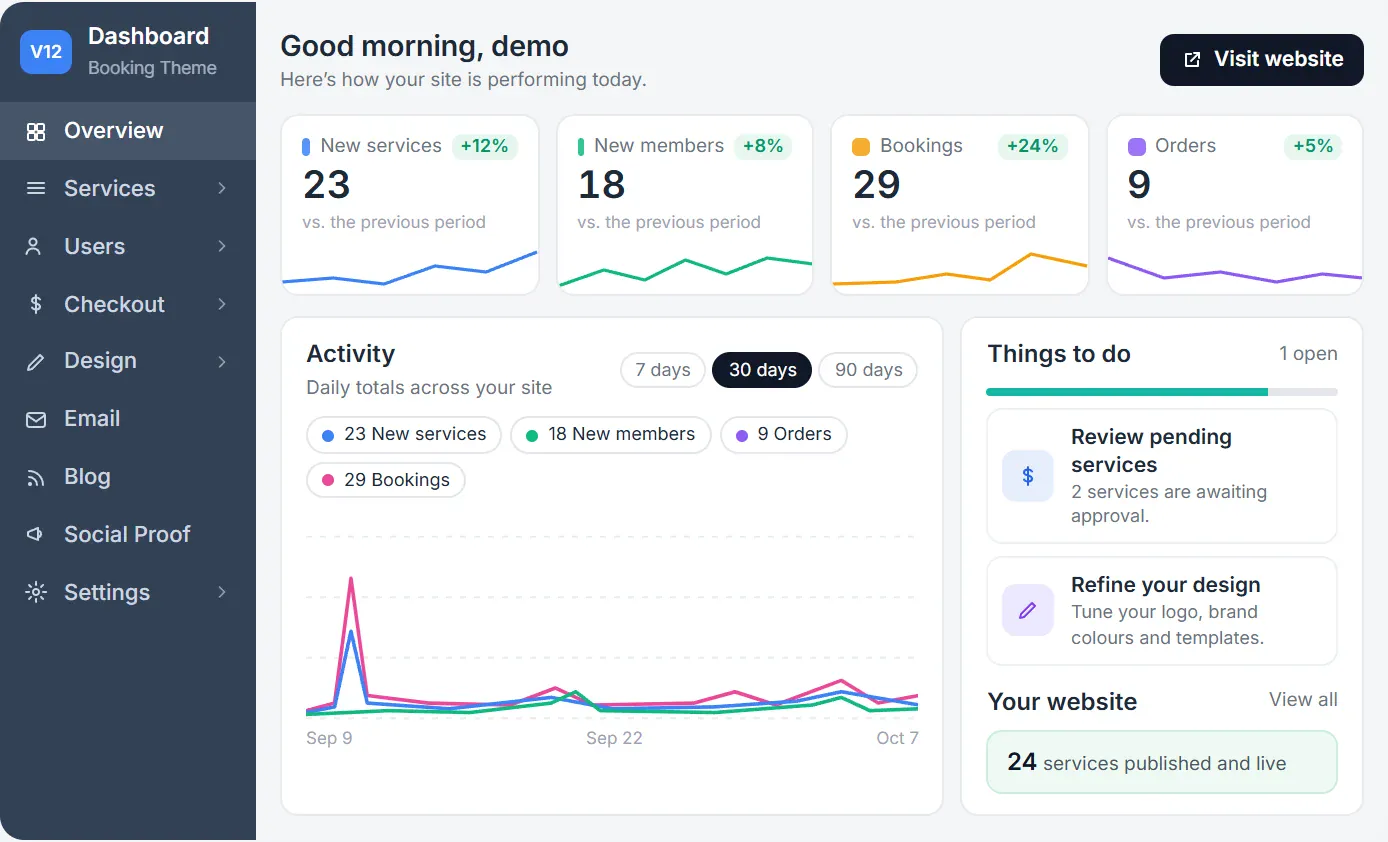The width and height of the screenshot is (1388, 842).
Task: Click the Booking Theme subtitle
Action: 152,68
